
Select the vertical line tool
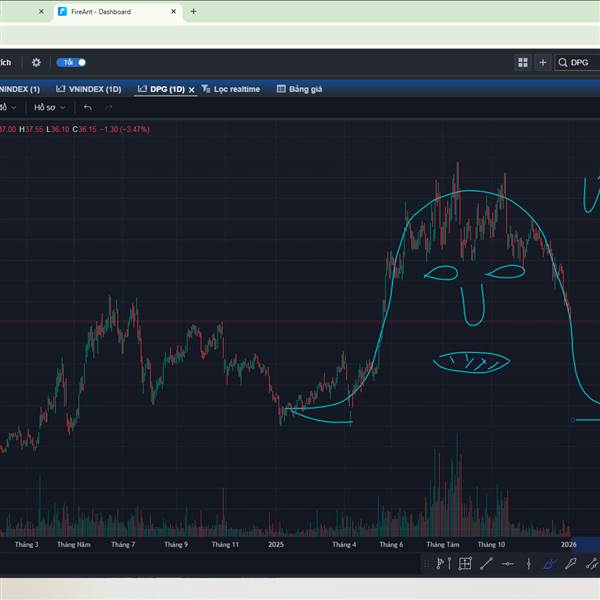[528, 564]
